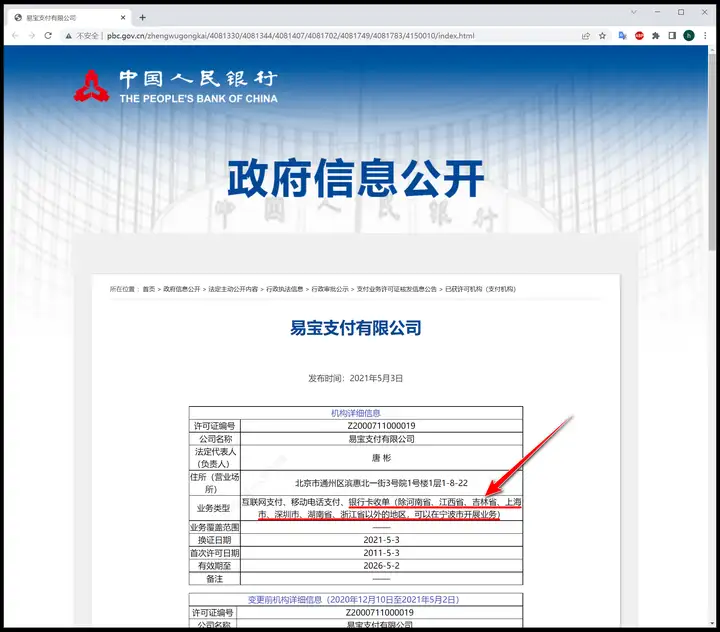720x632 pixels.
Task: Open the green profile avatar
Action: [689, 36]
